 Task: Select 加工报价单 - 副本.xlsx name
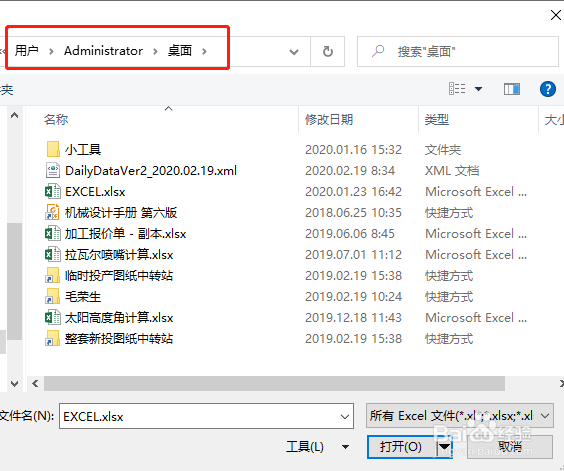click(126, 234)
